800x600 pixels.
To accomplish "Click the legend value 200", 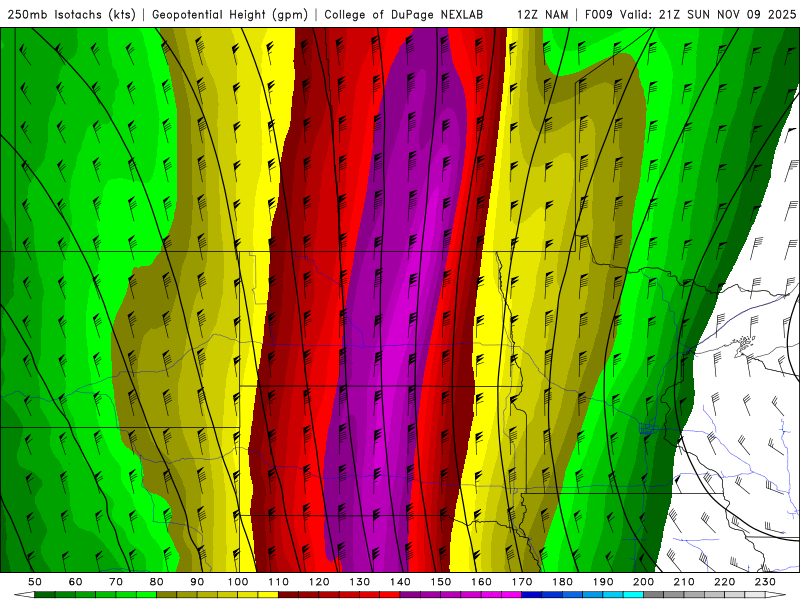I will point(644,582).
